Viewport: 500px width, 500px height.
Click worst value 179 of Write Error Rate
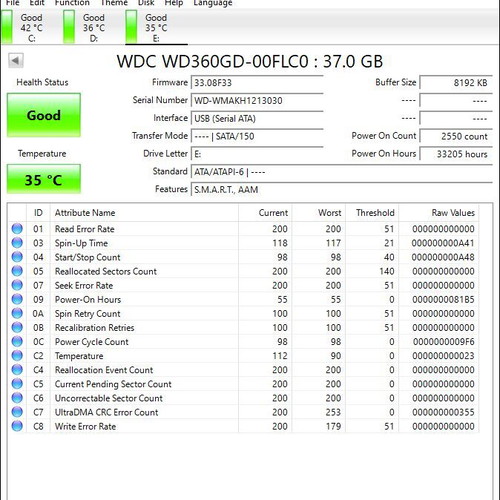pos(333,426)
